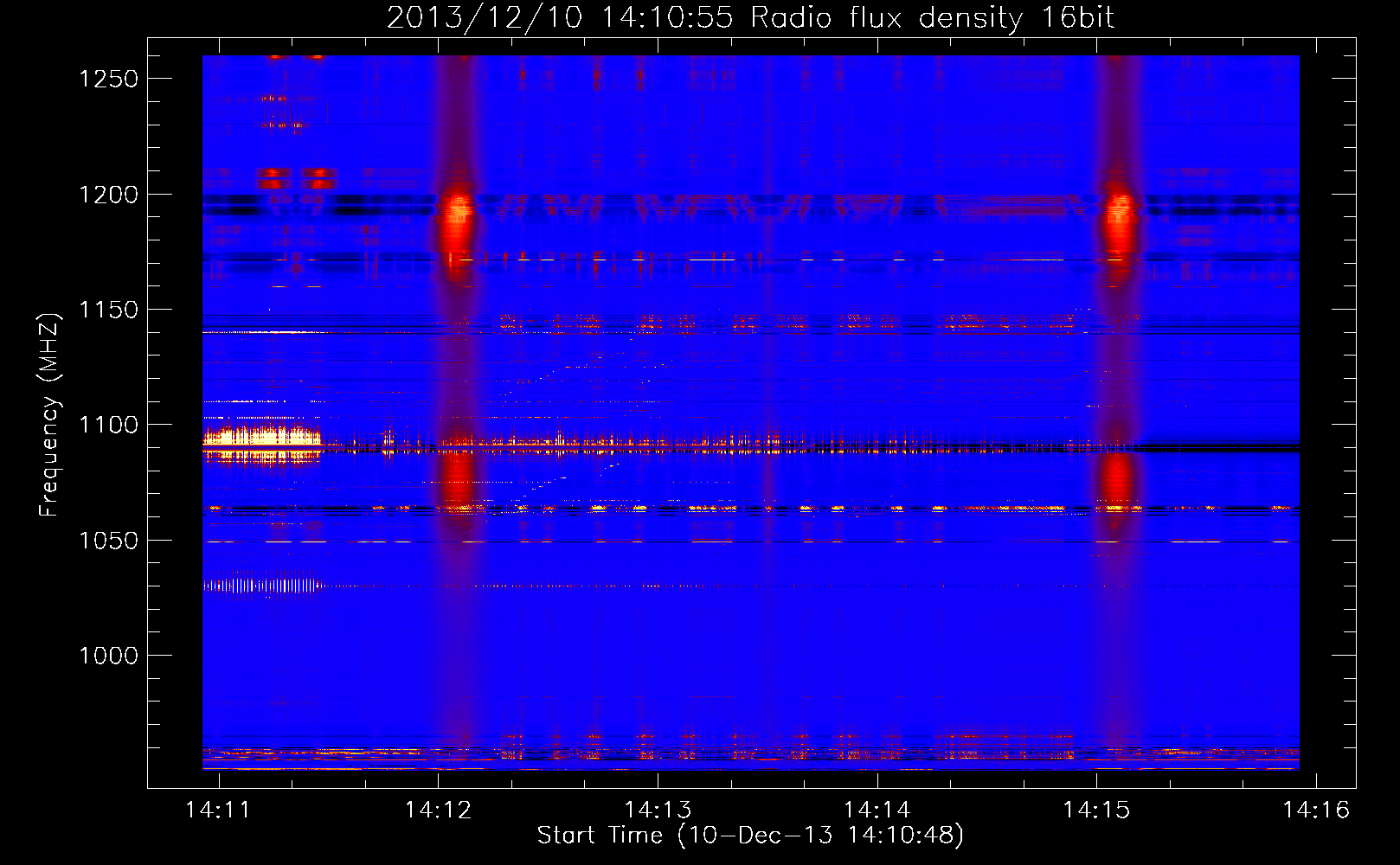This screenshot has height=865, width=1400.
Task: Click the 14:12 time tick label
Action: point(439,810)
